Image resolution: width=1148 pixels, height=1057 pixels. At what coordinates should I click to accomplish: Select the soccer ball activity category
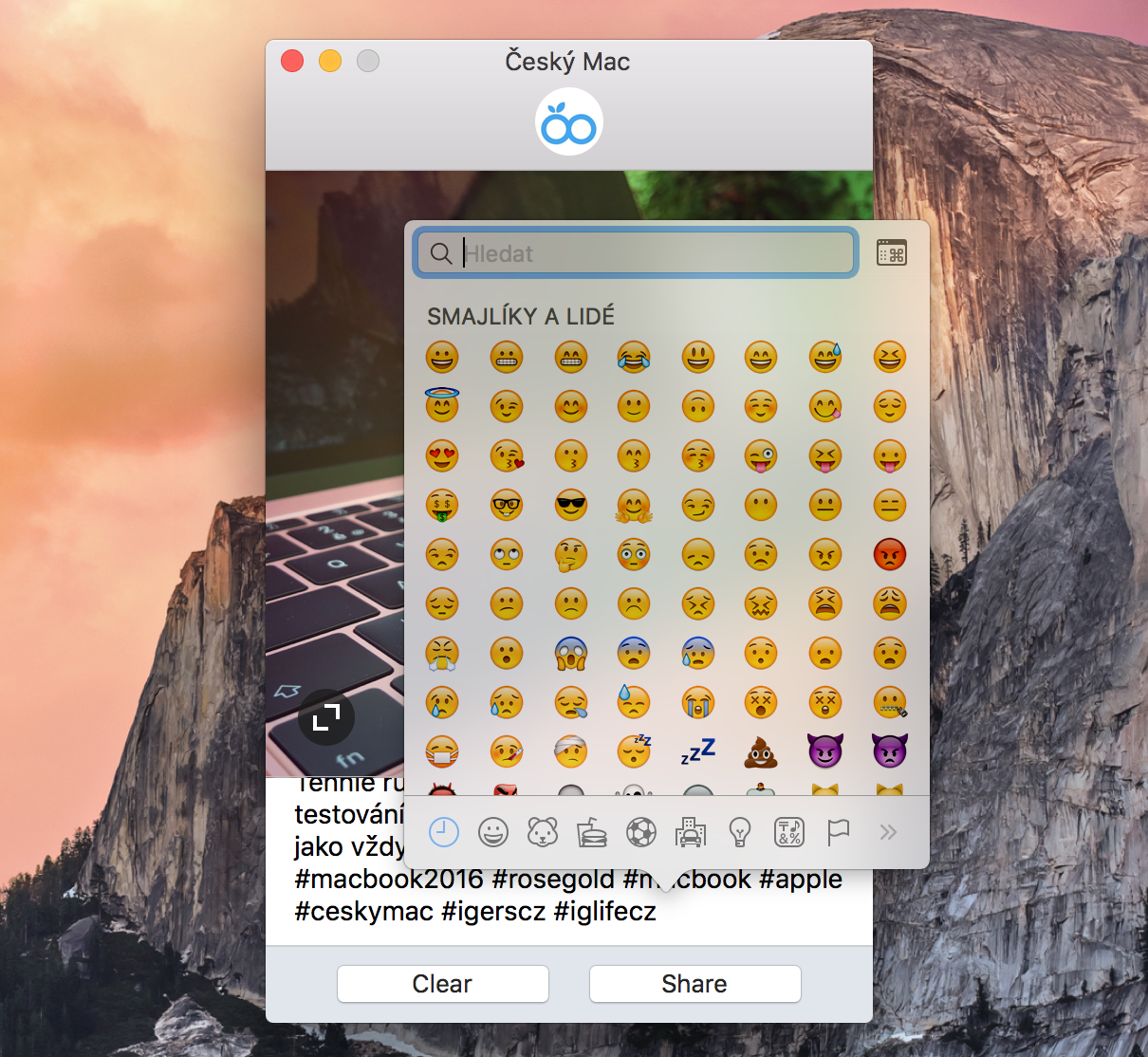(x=641, y=832)
